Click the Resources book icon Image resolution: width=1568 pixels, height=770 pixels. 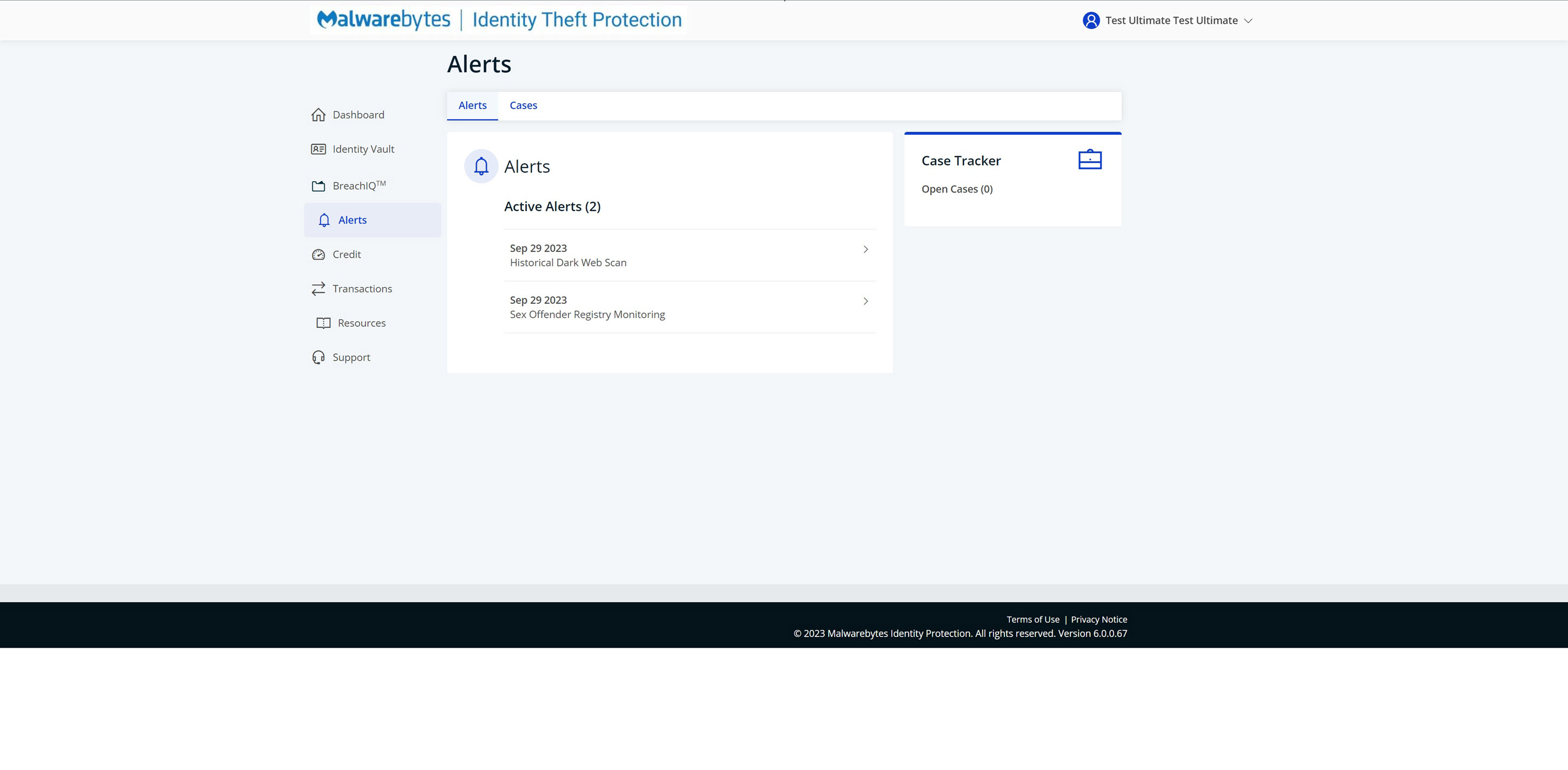pyautogui.click(x=323, y=323)
